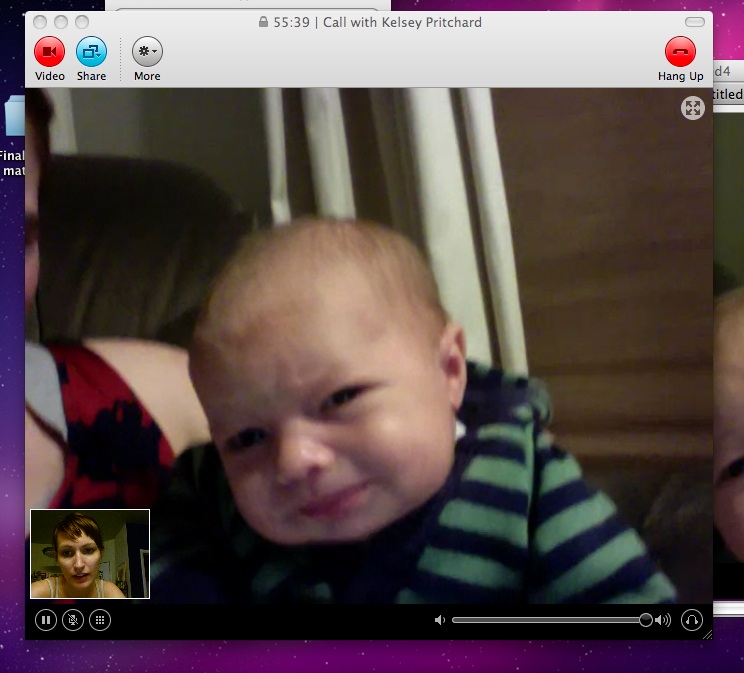
Task: Click the 'More' label text
Action: click(147, 76)
